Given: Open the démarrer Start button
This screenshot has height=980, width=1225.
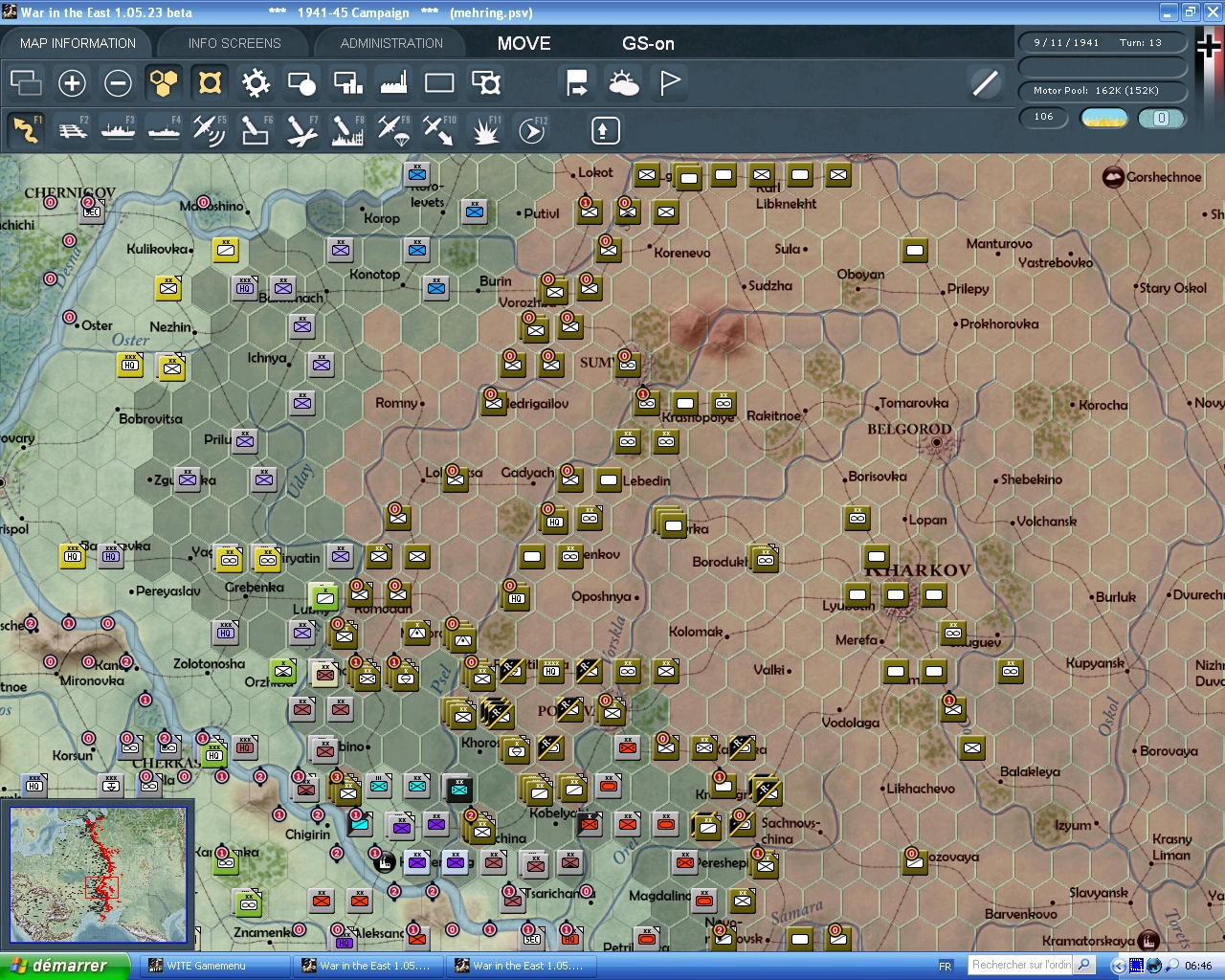Looking at the screenshot, I should (x=64, y=966).
